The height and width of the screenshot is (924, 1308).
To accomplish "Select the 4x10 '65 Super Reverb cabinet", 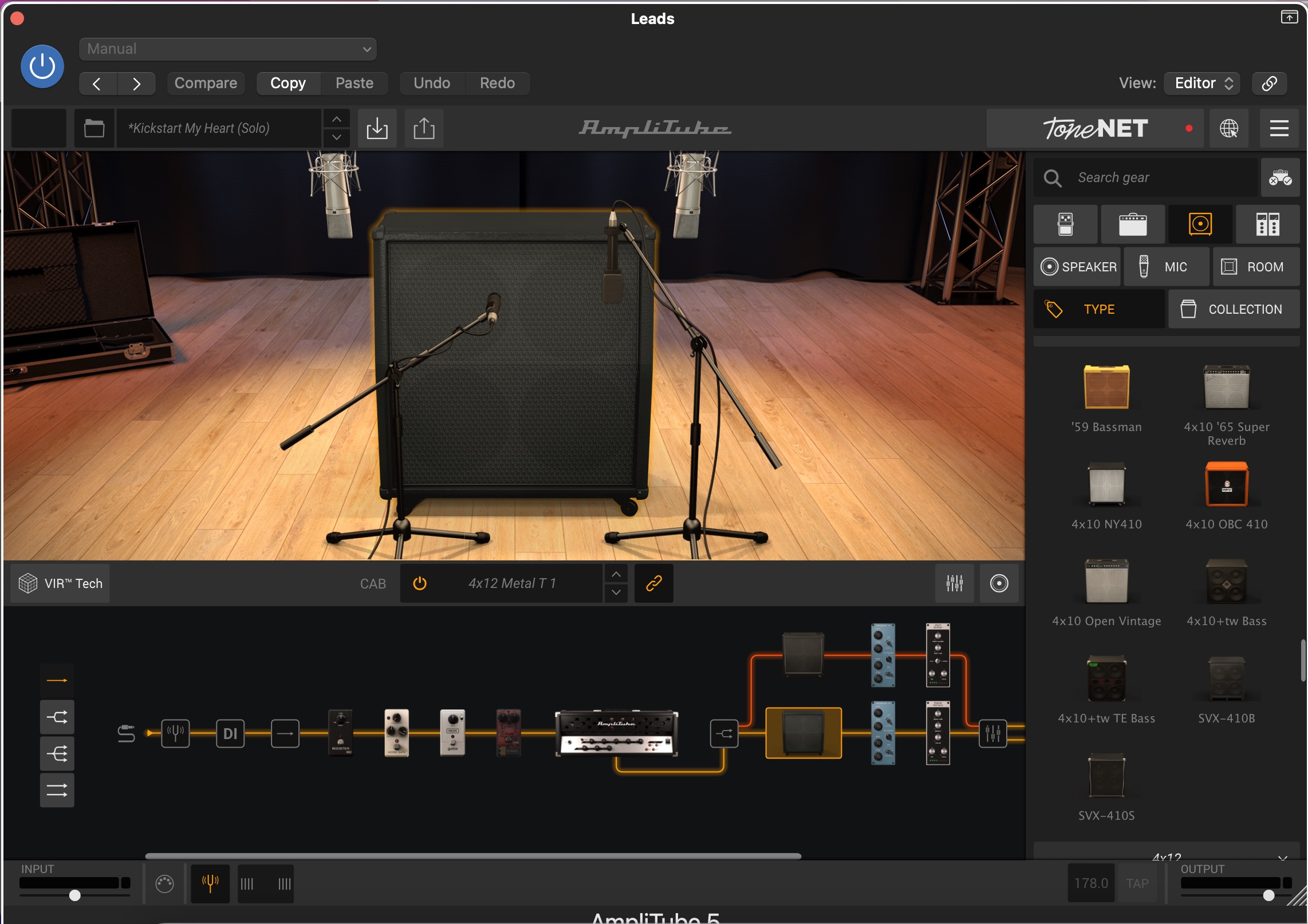I will (1226, 405).
